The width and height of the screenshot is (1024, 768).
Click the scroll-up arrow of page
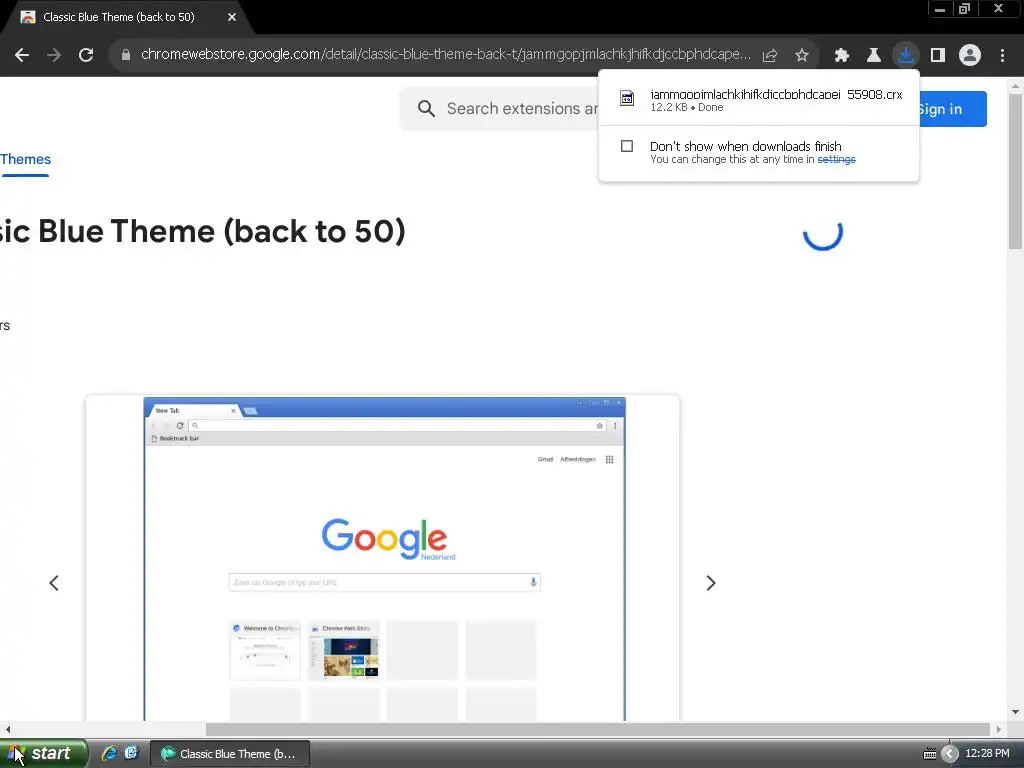(x=1015, y=86)
